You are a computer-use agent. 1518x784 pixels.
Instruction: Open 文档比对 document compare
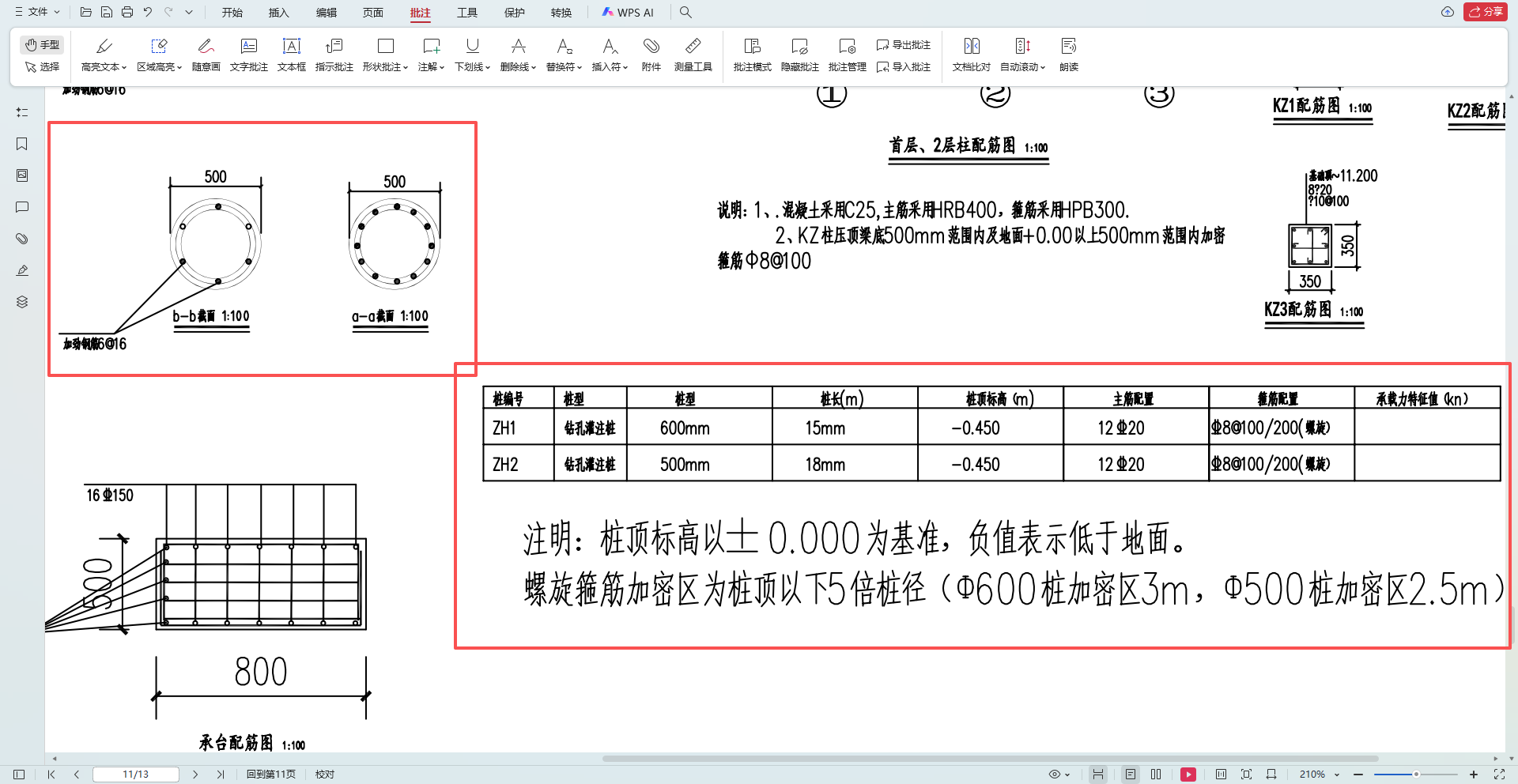click(x=971, y=54)
